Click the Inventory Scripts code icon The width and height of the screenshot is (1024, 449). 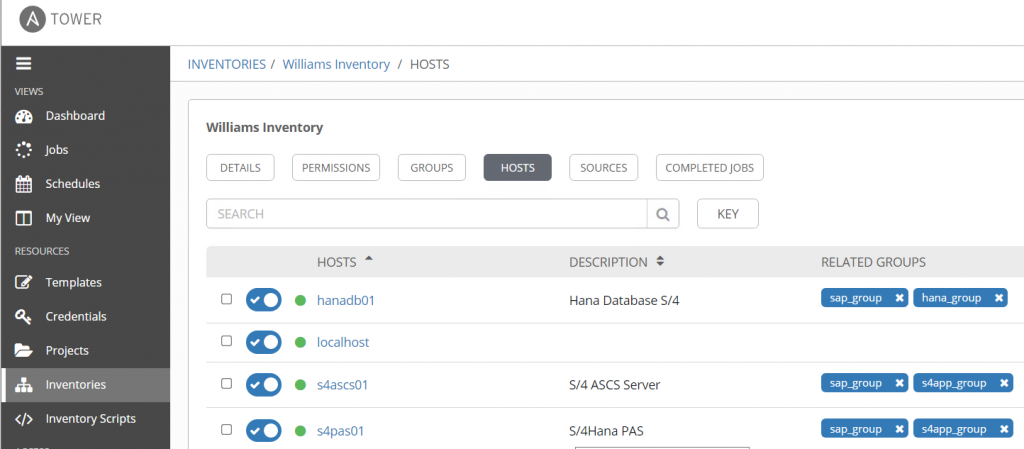(24, 419)
